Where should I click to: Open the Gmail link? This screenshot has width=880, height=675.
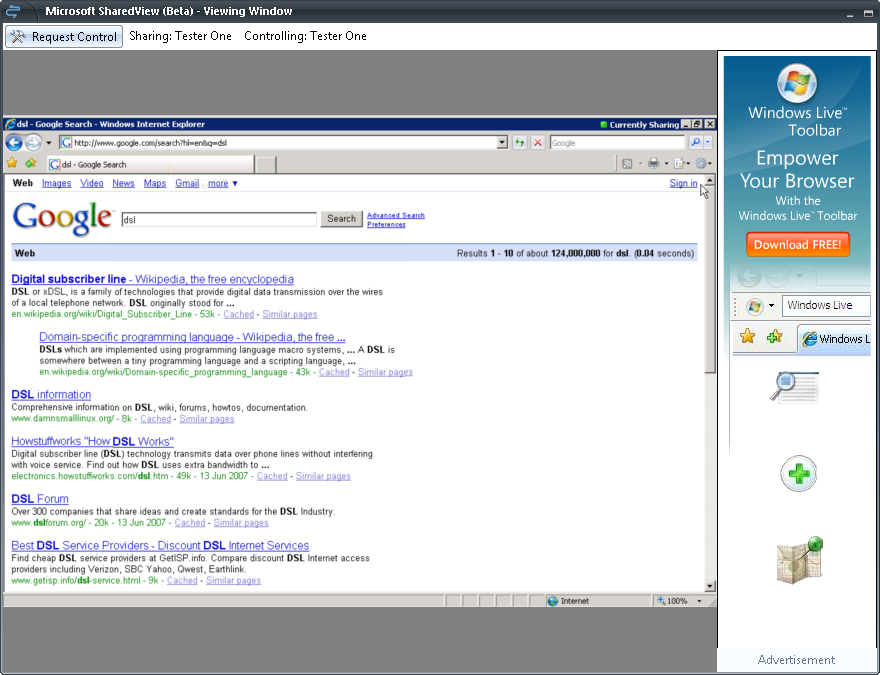[187, 183]
